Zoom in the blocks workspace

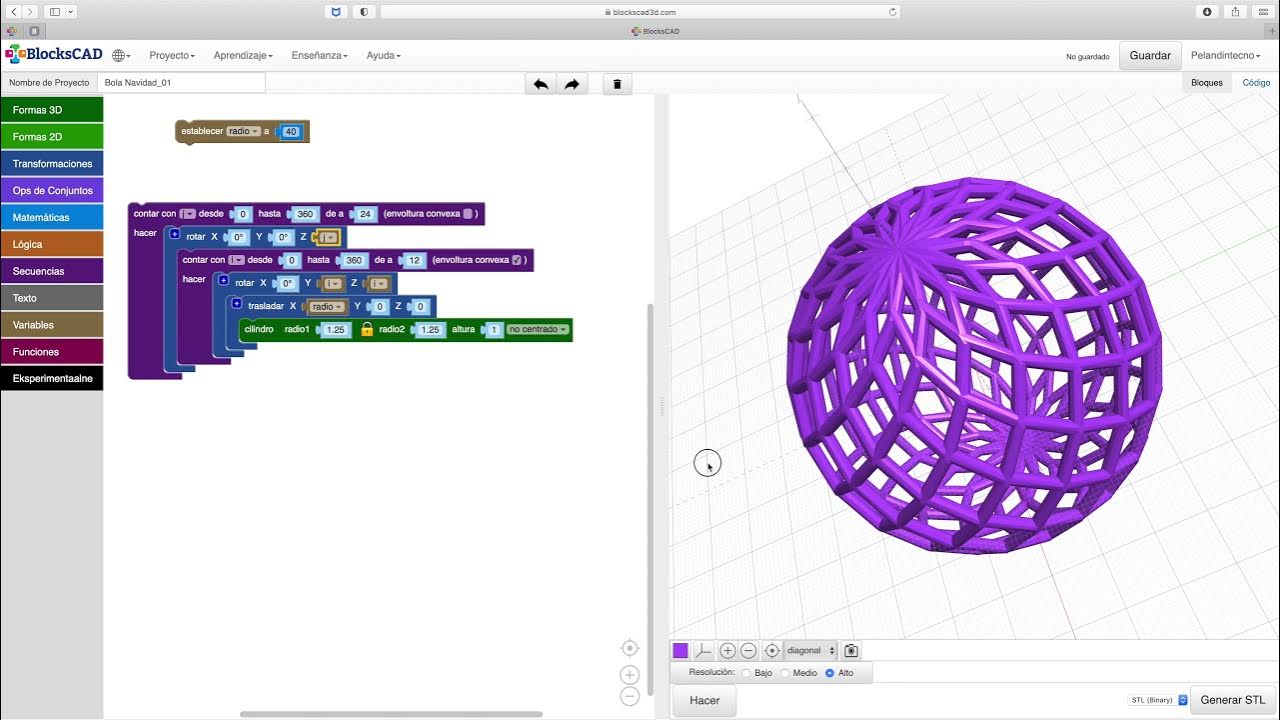click(629, 675)
